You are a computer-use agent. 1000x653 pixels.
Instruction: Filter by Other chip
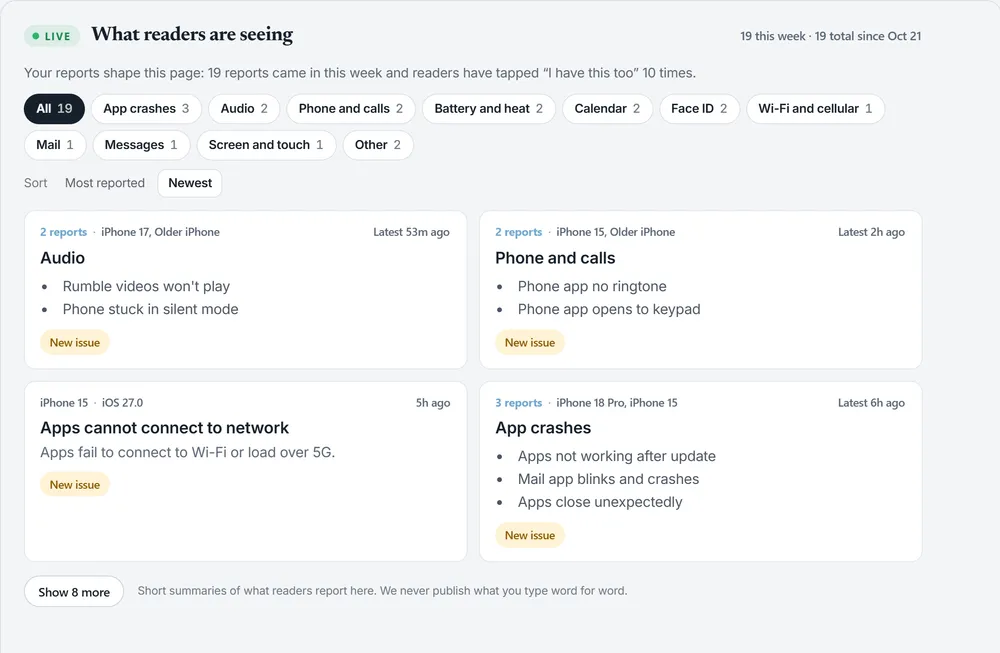(378, 145)
